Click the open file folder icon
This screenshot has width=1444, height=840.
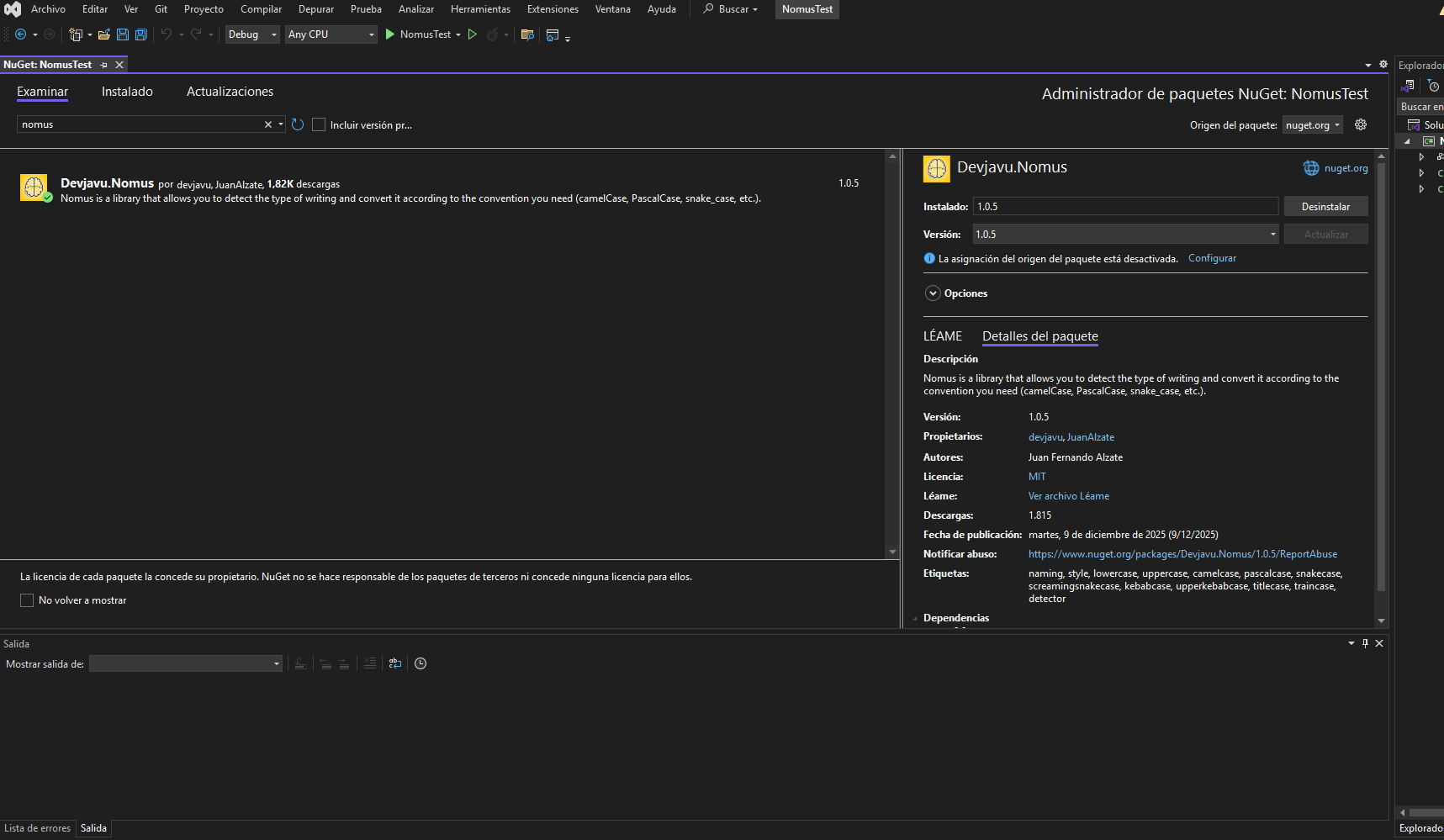point(104,34)
